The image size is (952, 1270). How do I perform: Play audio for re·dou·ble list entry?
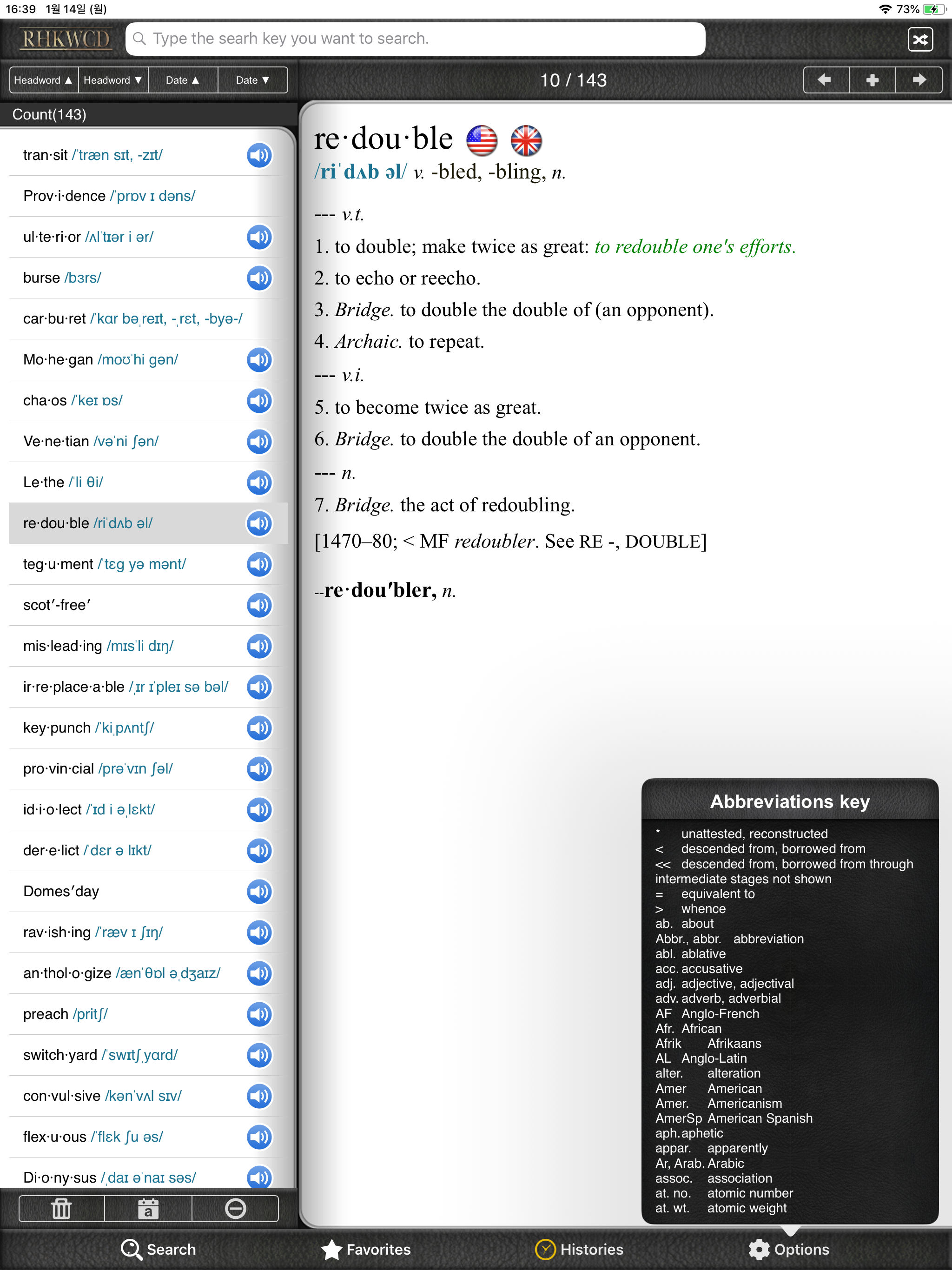[x=259, y=523]
